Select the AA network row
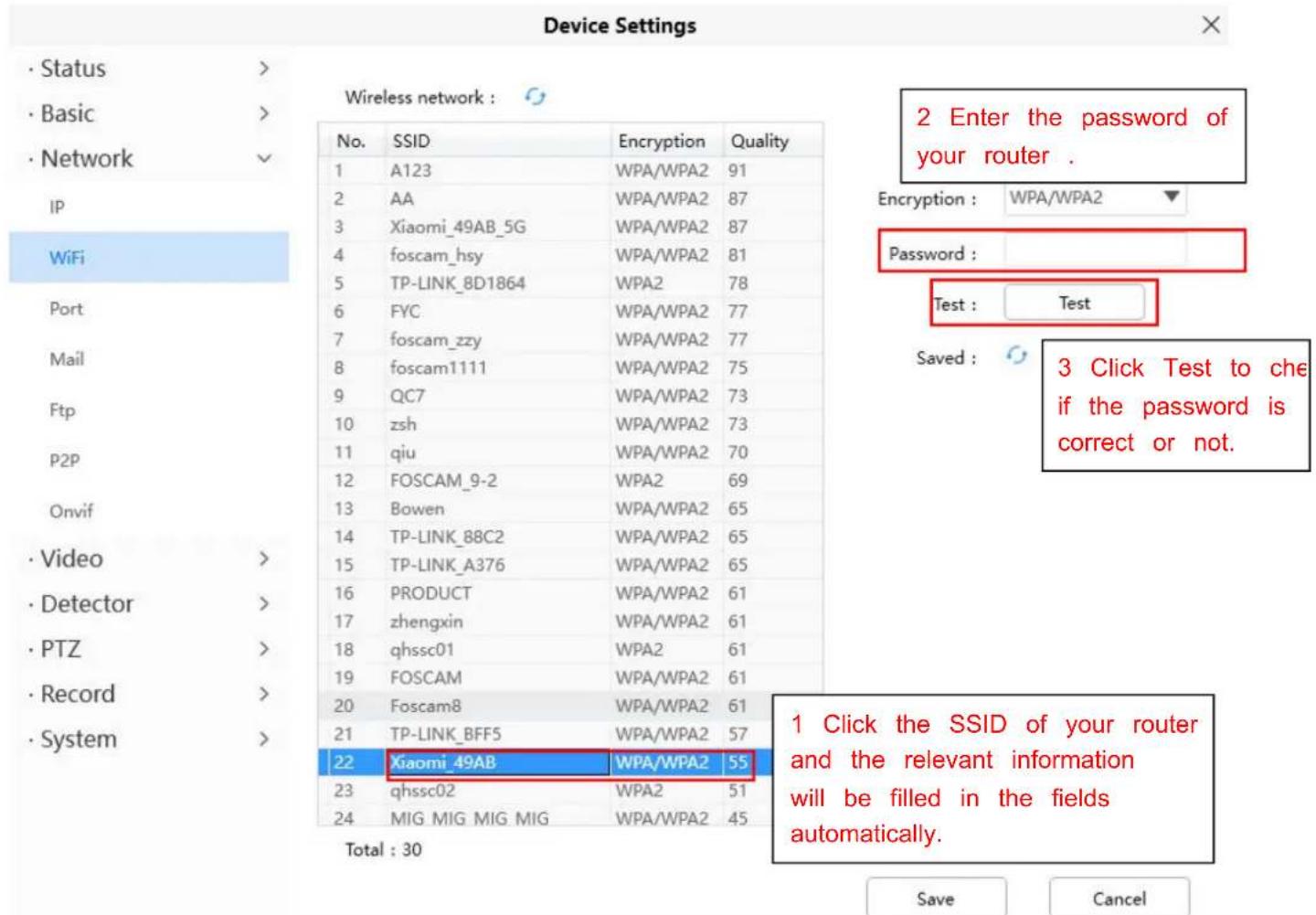Screen dimensions: 1316x915 tap(571, 198)
